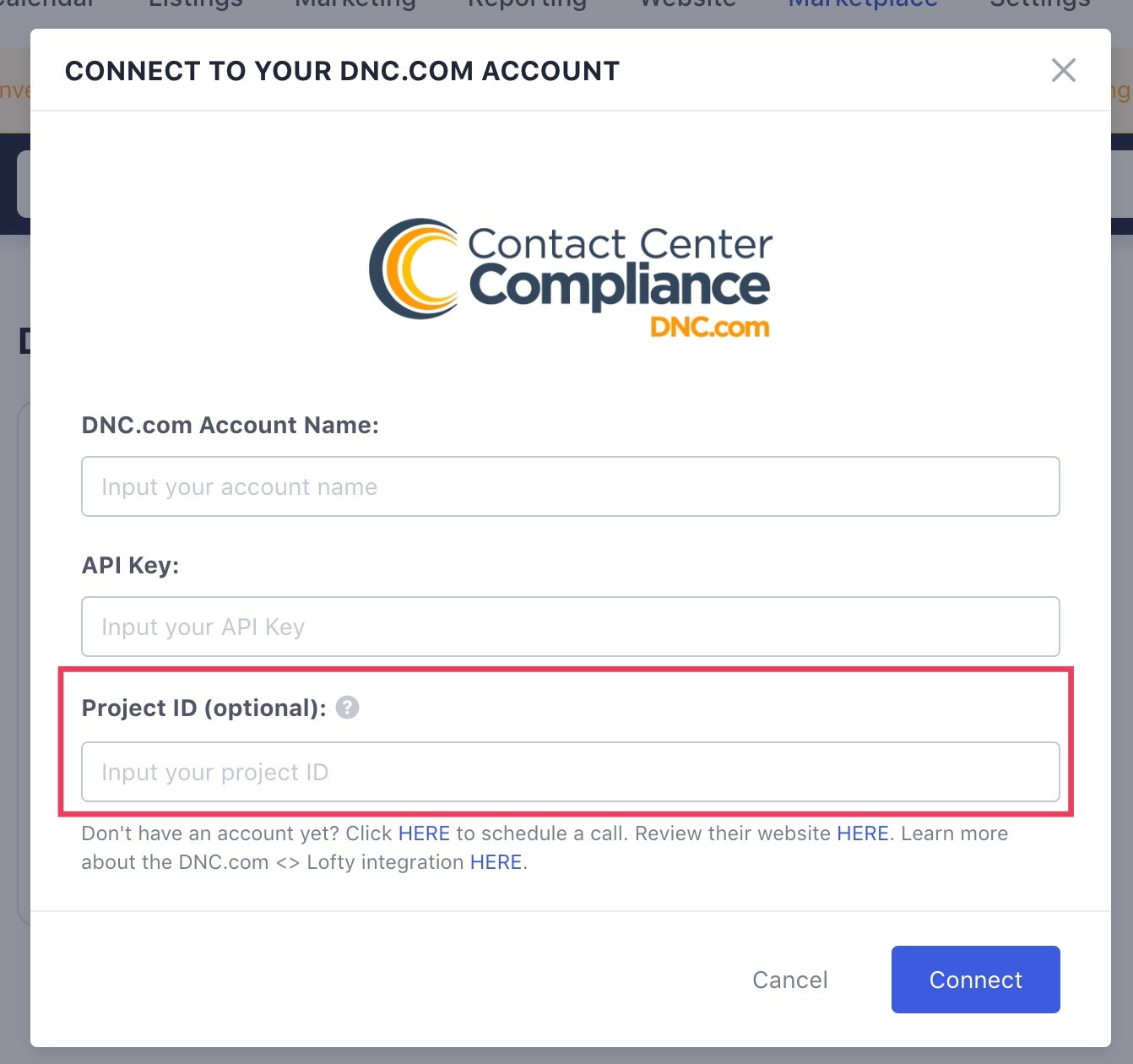Click into the API Key input box
1133x1064 pixels.
tap(571, 627)
